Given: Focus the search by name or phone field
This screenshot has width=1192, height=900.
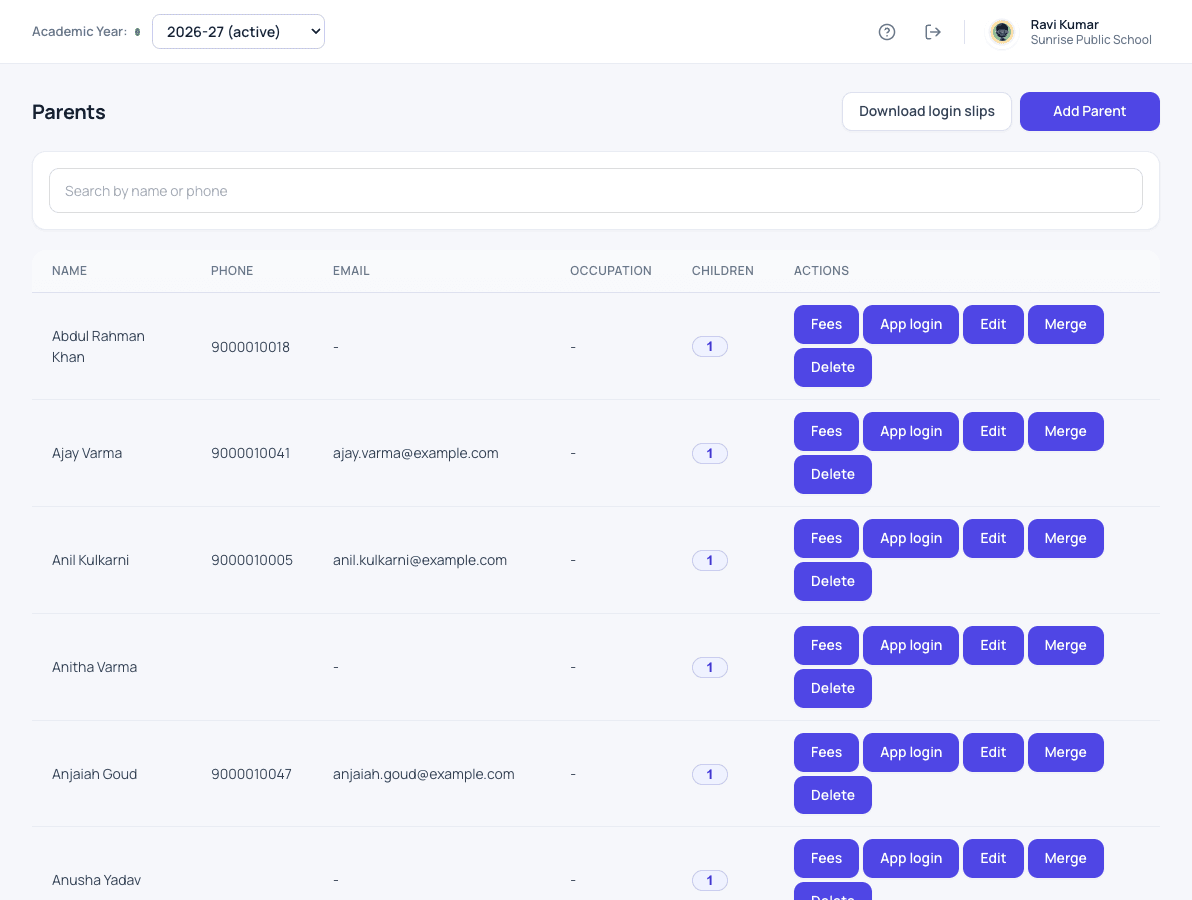Looking at the screenshot, I should 595,191.
